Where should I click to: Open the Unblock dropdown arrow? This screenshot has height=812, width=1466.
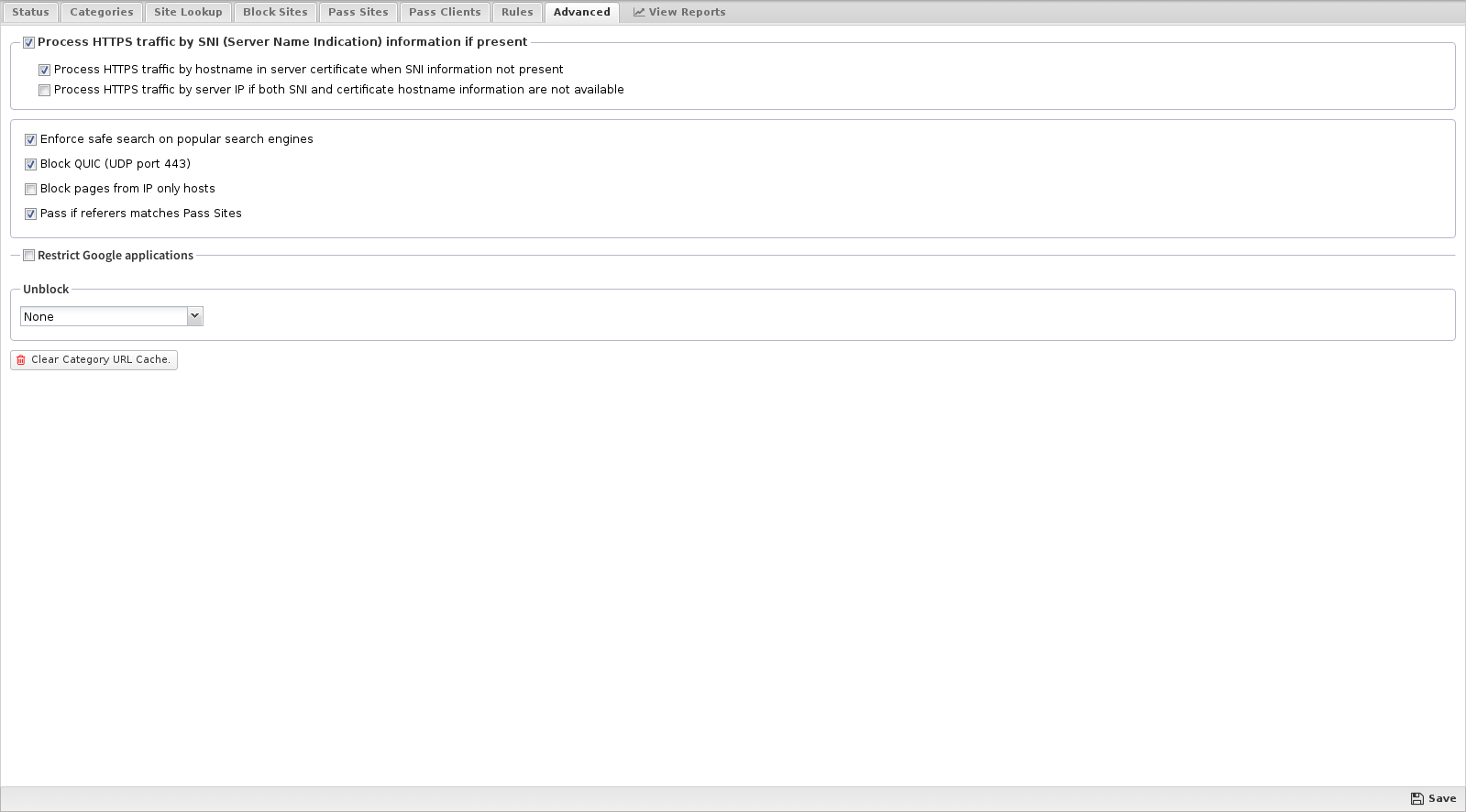[x=194, y=316]
